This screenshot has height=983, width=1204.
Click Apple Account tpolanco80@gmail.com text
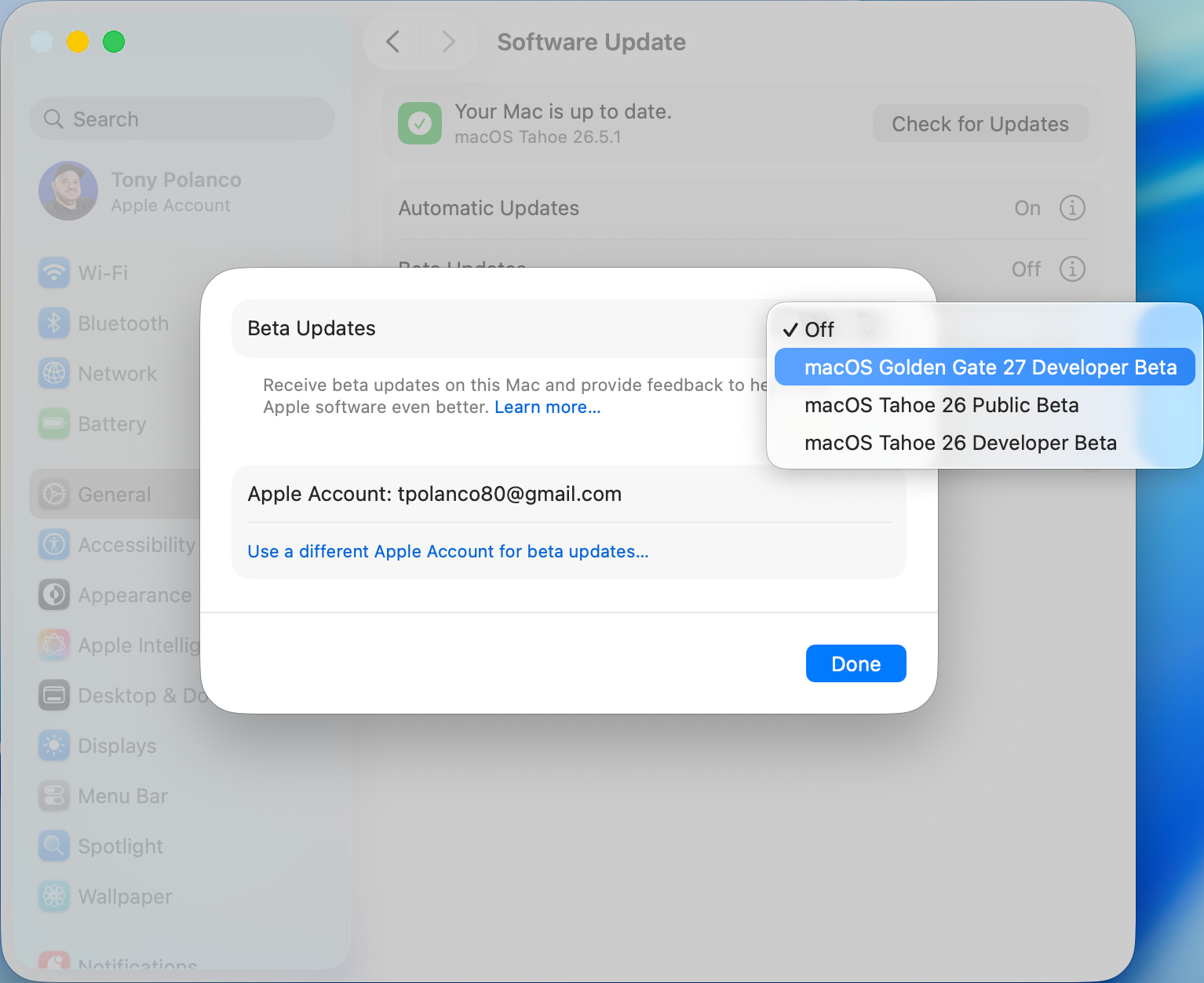tap(435, 494)
